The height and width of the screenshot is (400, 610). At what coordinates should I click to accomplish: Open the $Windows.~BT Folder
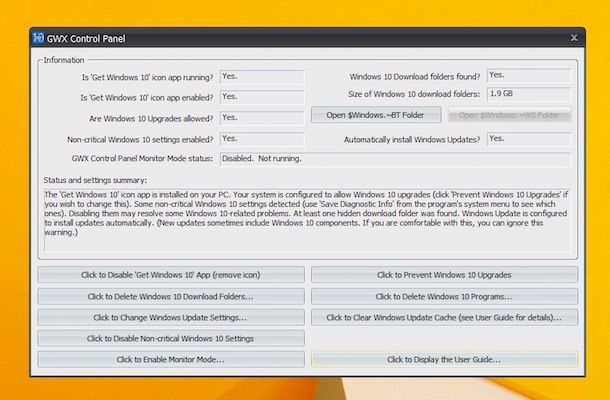(376, 115)
